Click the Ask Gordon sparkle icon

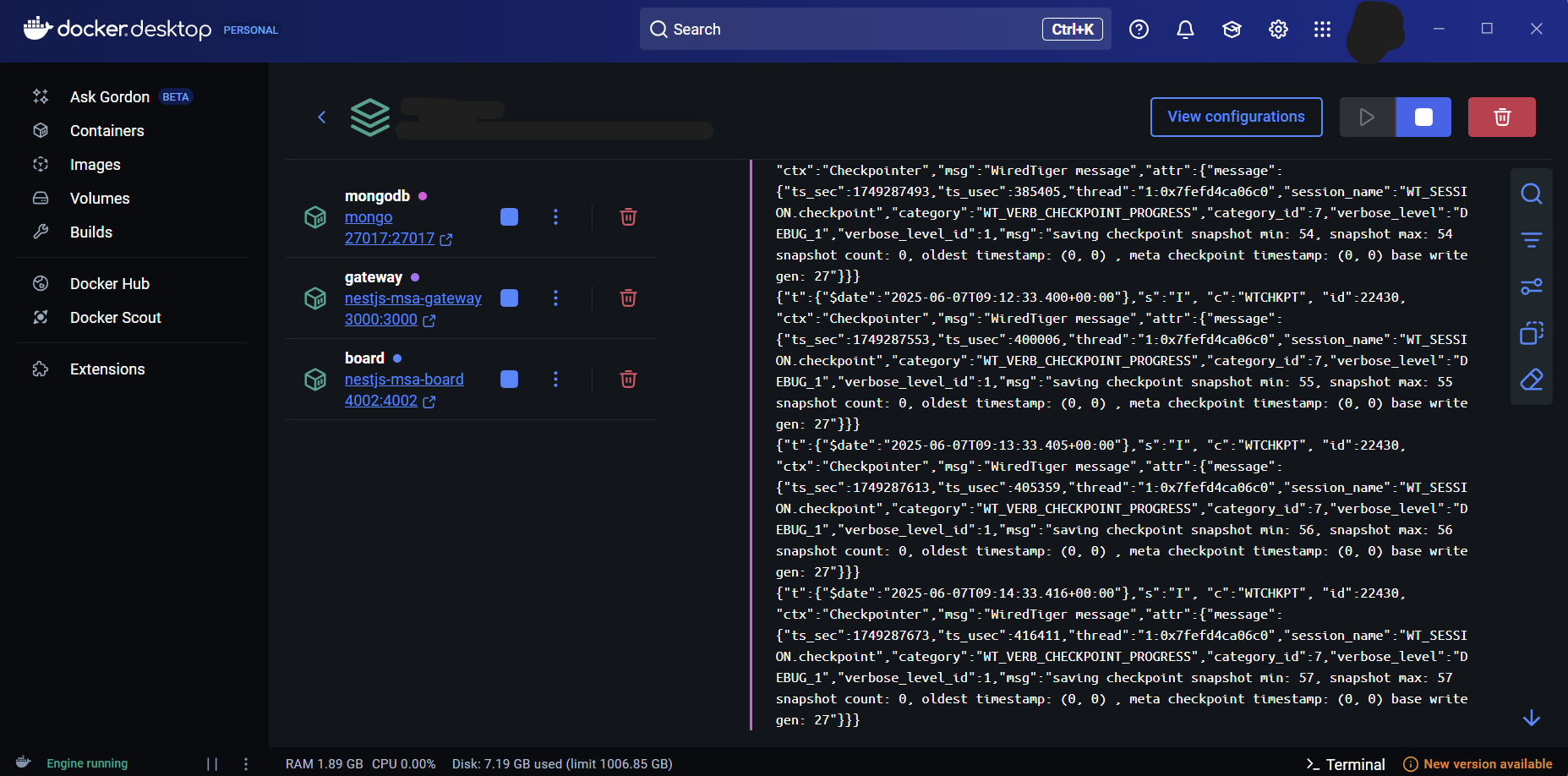coord(41,96)
